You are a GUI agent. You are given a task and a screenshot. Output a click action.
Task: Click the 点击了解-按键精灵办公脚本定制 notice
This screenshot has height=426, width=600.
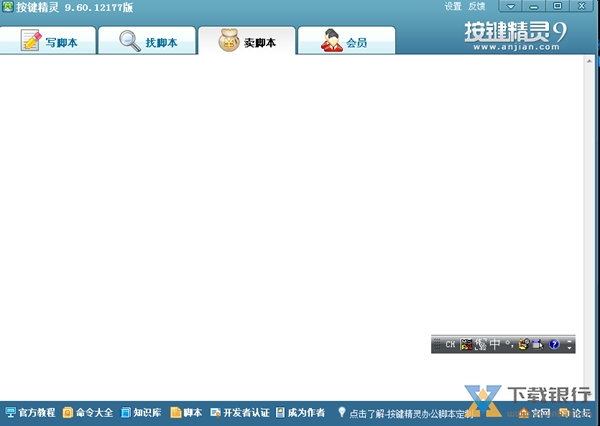click(406, 413)
